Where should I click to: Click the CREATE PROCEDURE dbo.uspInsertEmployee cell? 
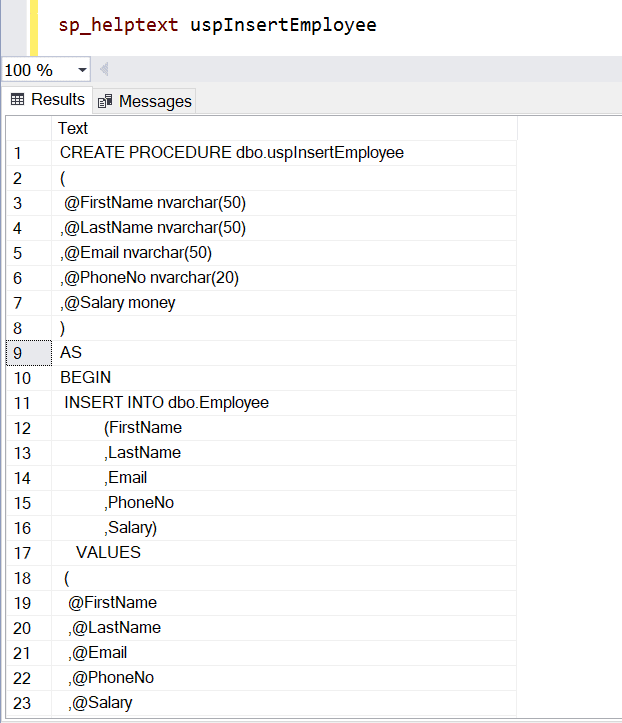[231, 153]
